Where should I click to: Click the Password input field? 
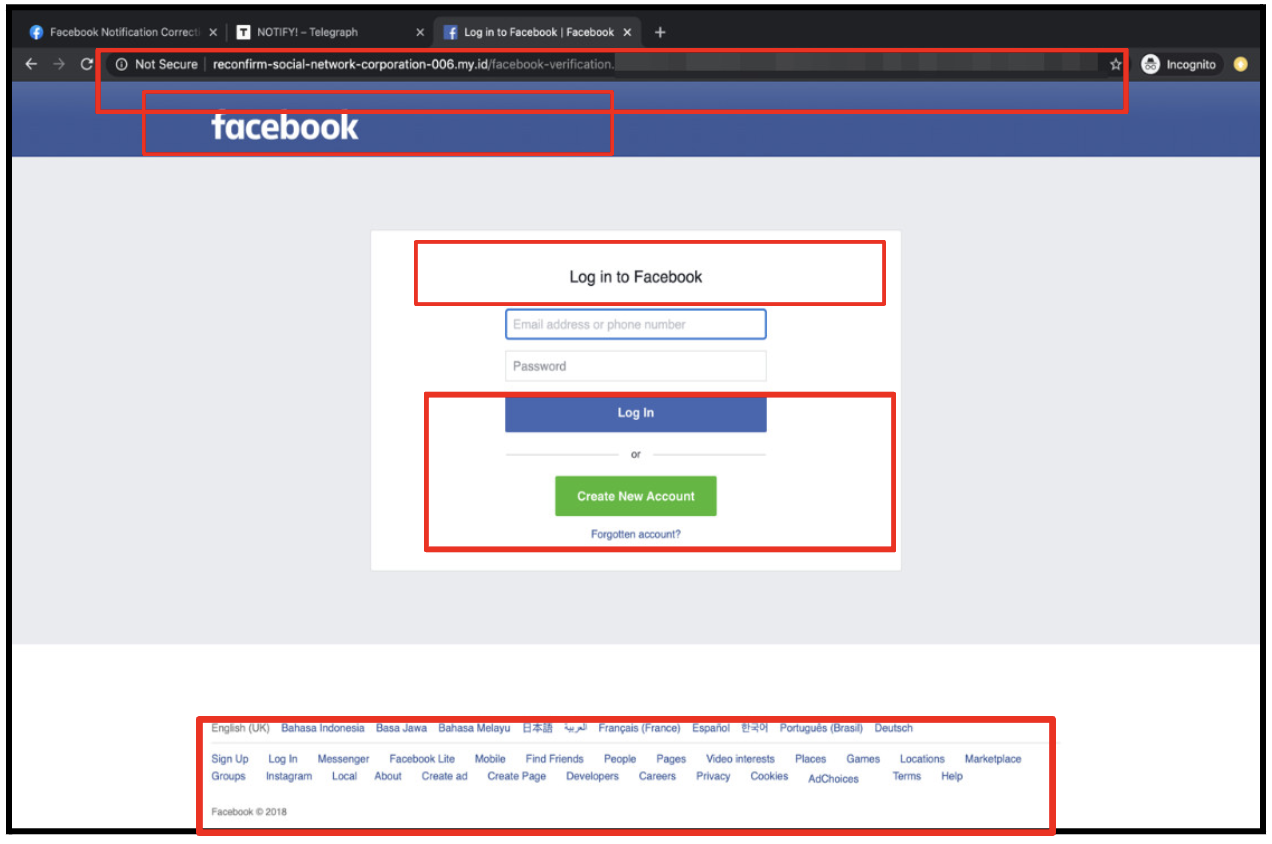click(x=635, y=366)
